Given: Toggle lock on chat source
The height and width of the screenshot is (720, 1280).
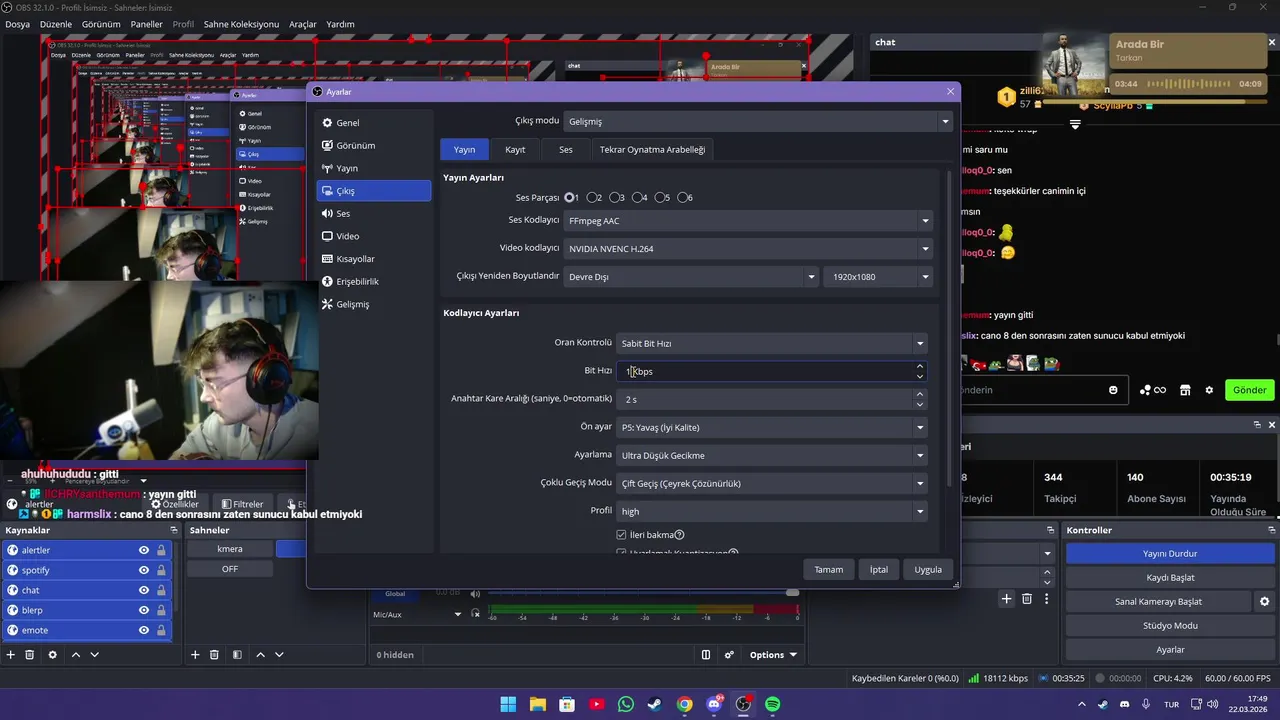Looking at the screenshot, I should point(161,590).
